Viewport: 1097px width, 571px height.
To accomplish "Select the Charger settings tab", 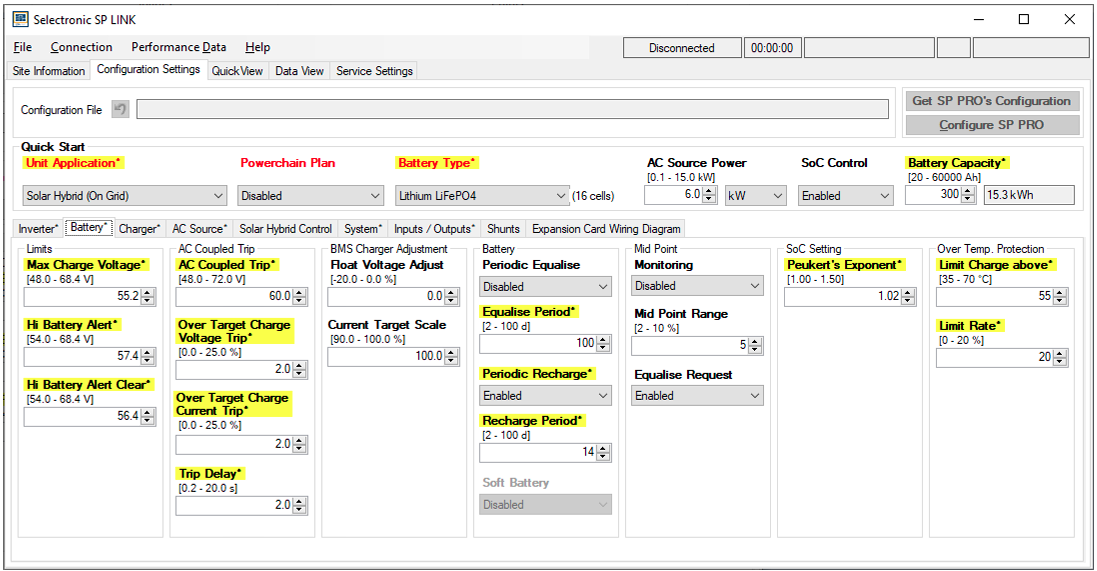I will pos(139,229).
